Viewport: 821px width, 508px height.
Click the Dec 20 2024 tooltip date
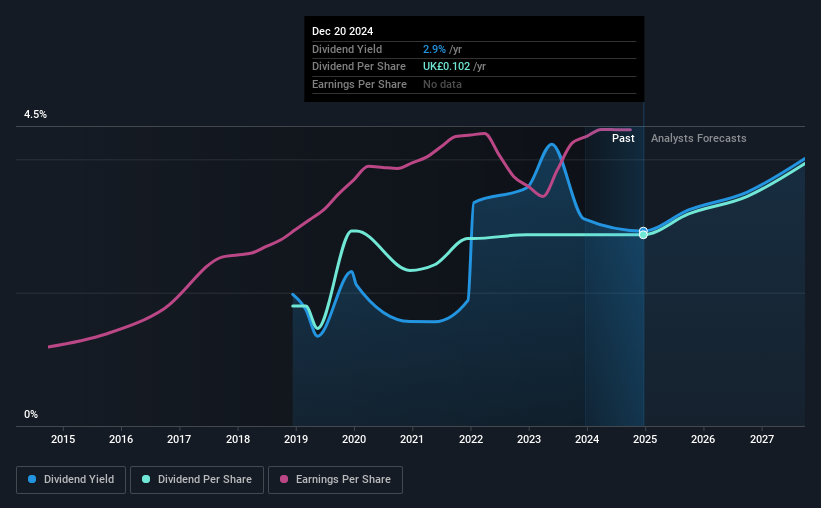point(342,31)
